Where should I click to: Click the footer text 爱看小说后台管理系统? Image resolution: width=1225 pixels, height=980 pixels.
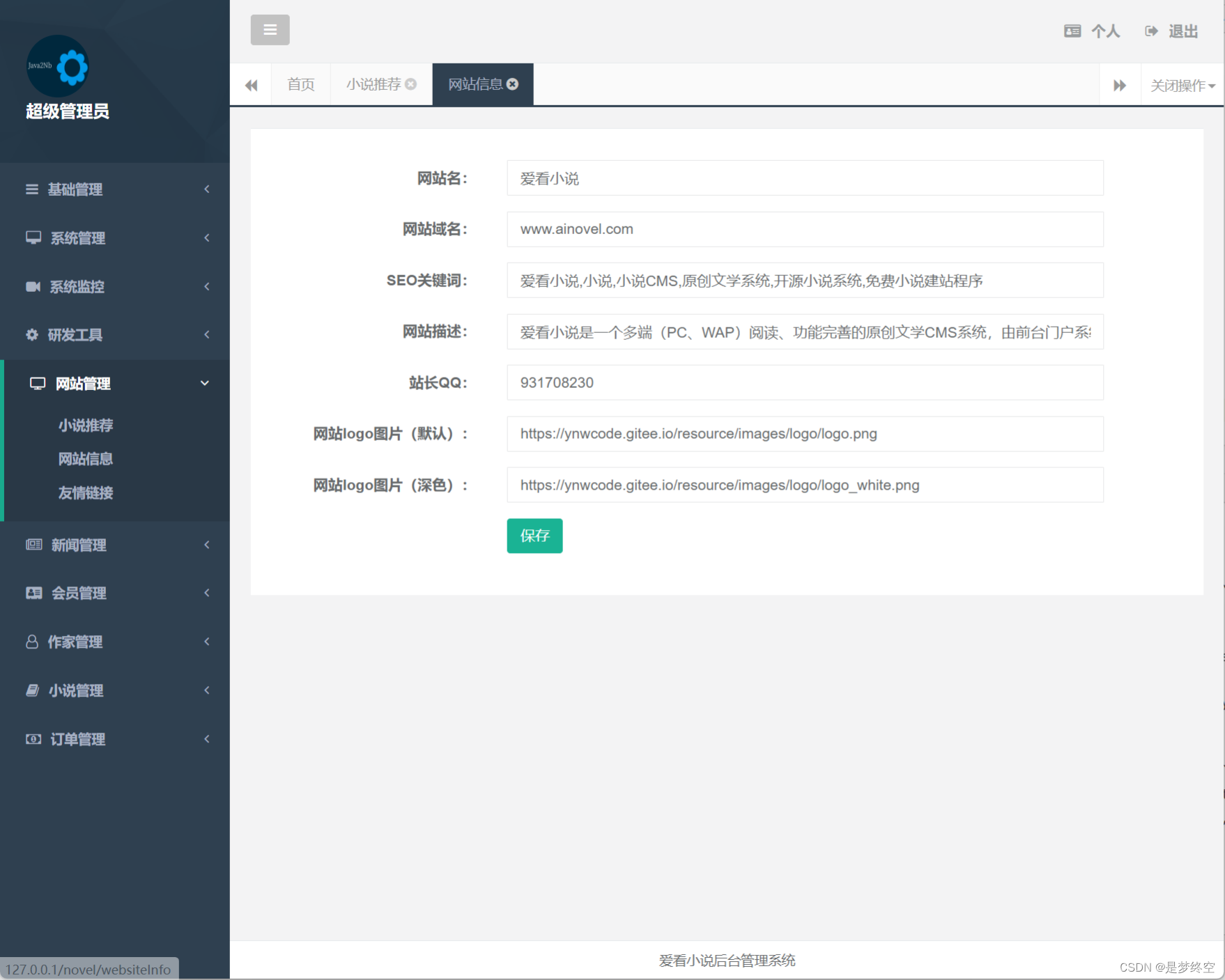click(727, 960)
